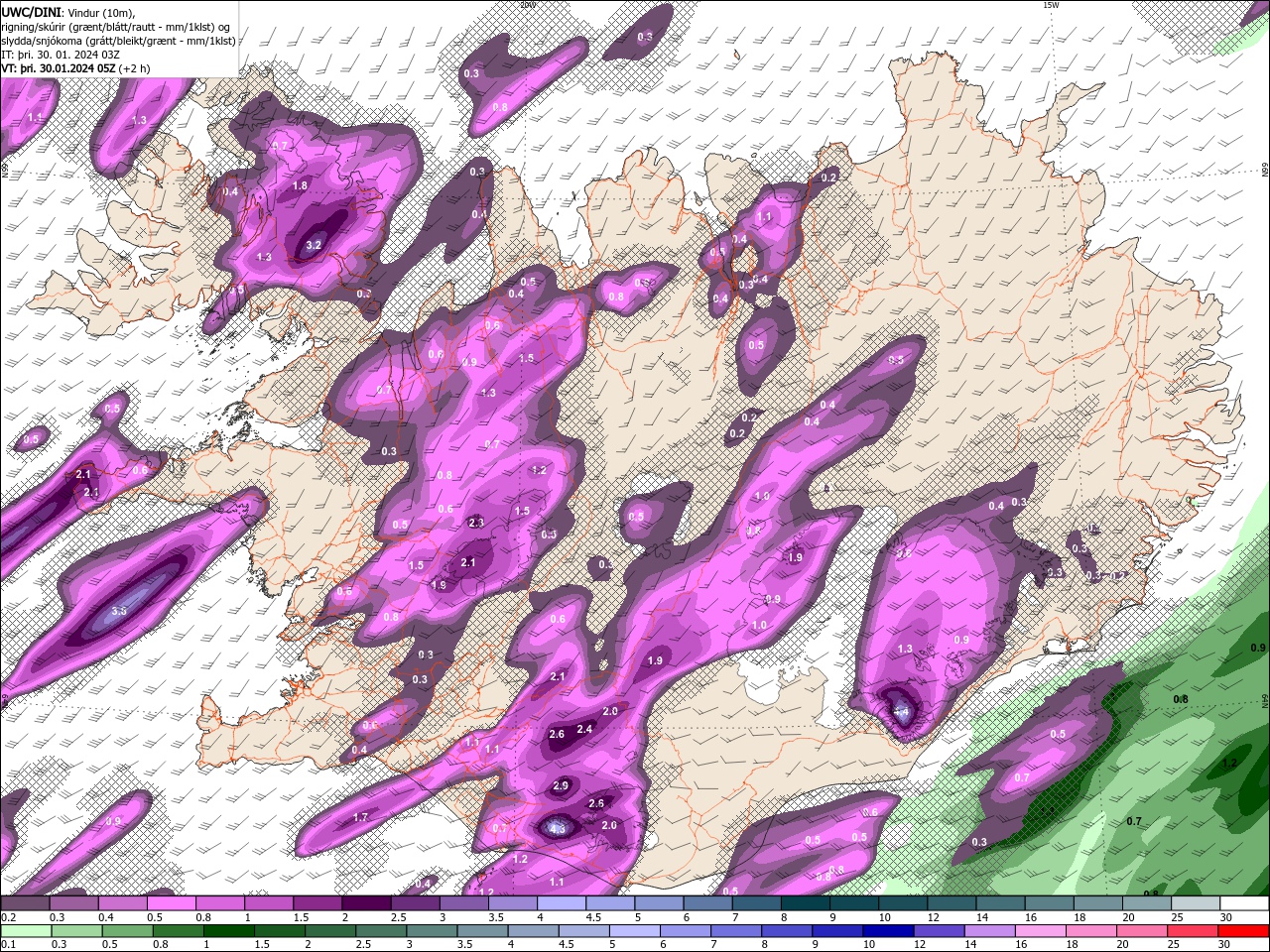Pick upper legend swatch between 0.2 and 0.3
The image size is (1270, 952).
pos(24,903)
